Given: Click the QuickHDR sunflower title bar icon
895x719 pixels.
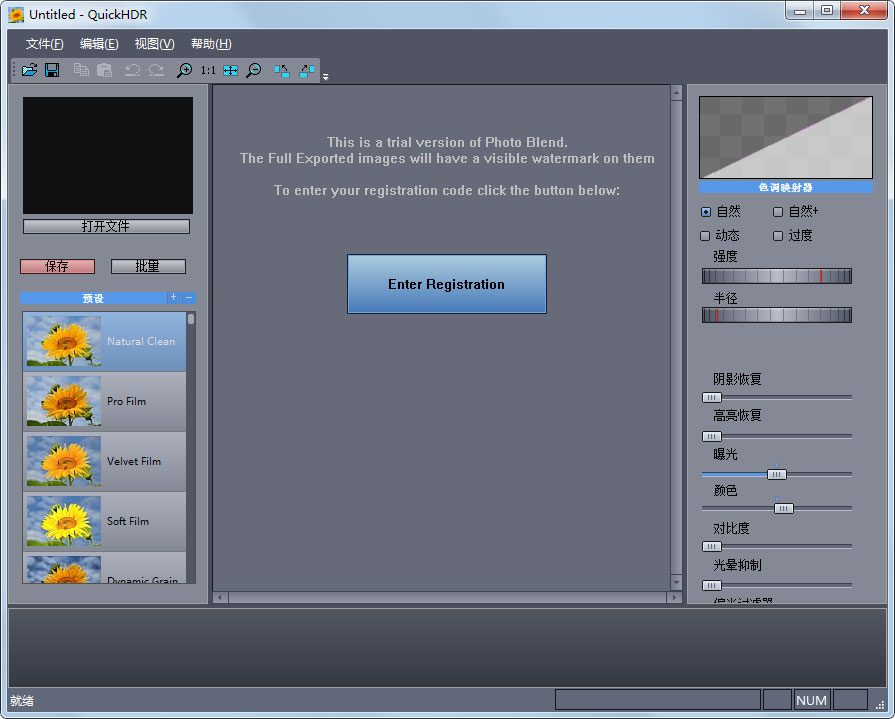Looking at the screenshot, I should (x=16, y=15).
